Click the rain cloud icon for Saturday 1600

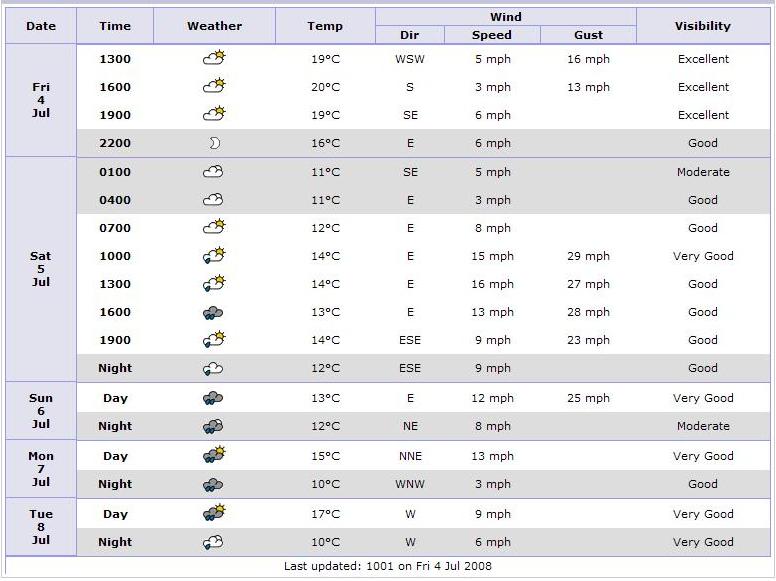213,312
